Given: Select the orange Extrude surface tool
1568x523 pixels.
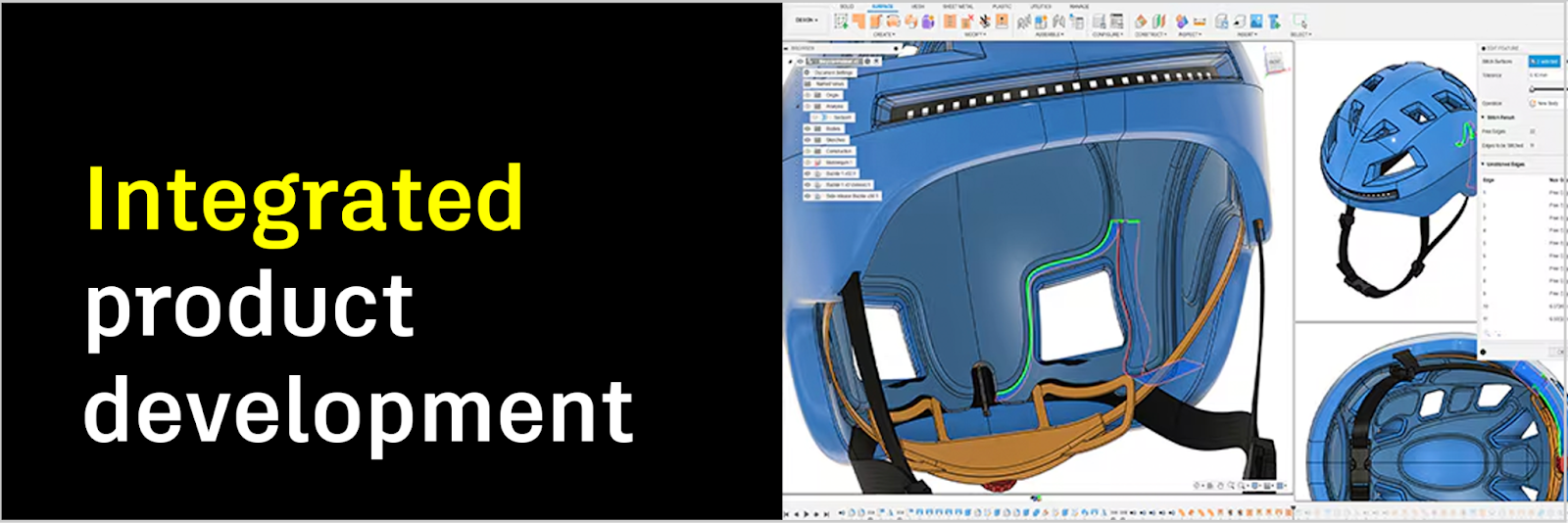Looking at the screenshot, I should [875, 22].
